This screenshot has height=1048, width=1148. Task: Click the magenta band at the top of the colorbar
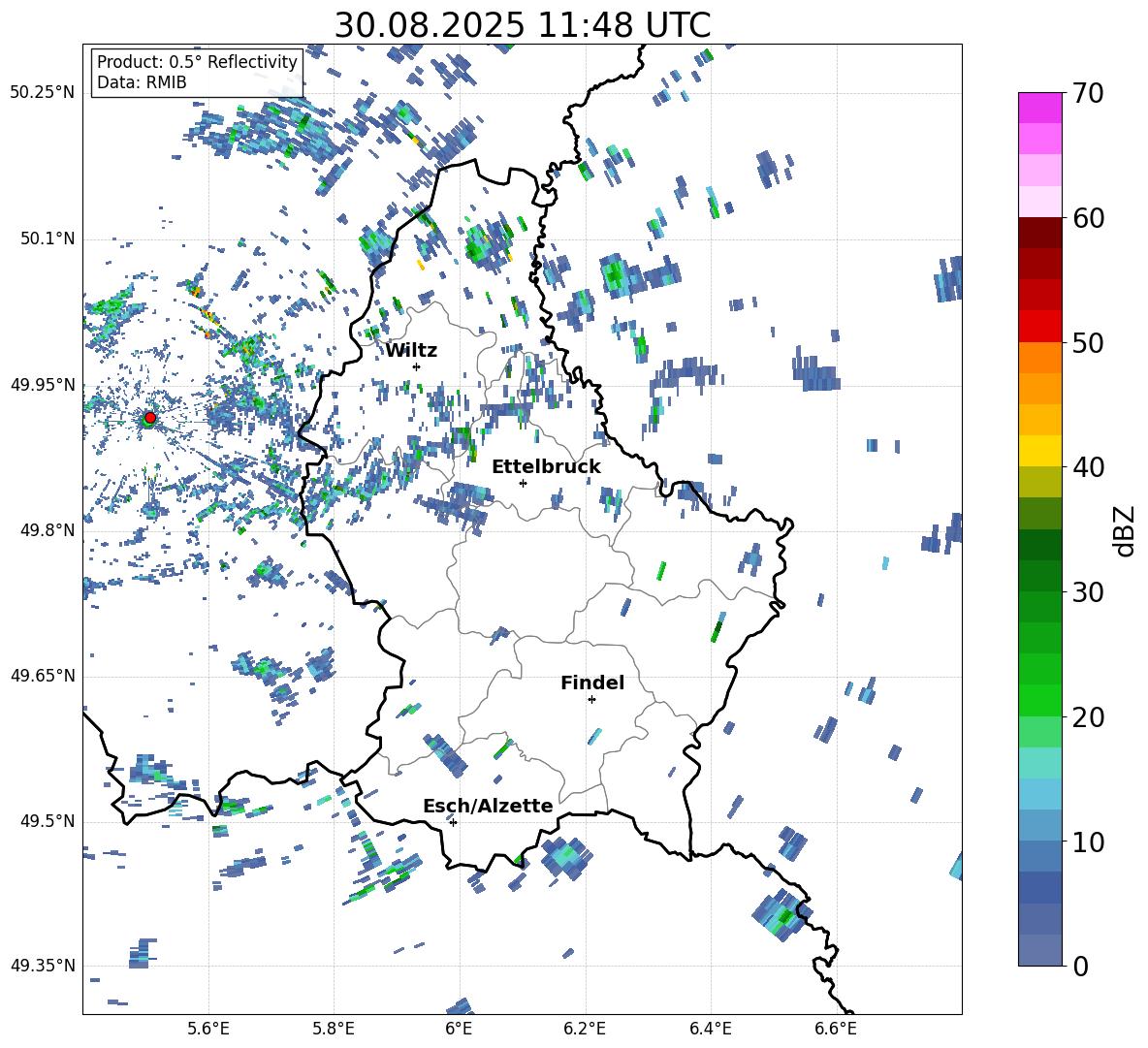[x=1039, y=108]
